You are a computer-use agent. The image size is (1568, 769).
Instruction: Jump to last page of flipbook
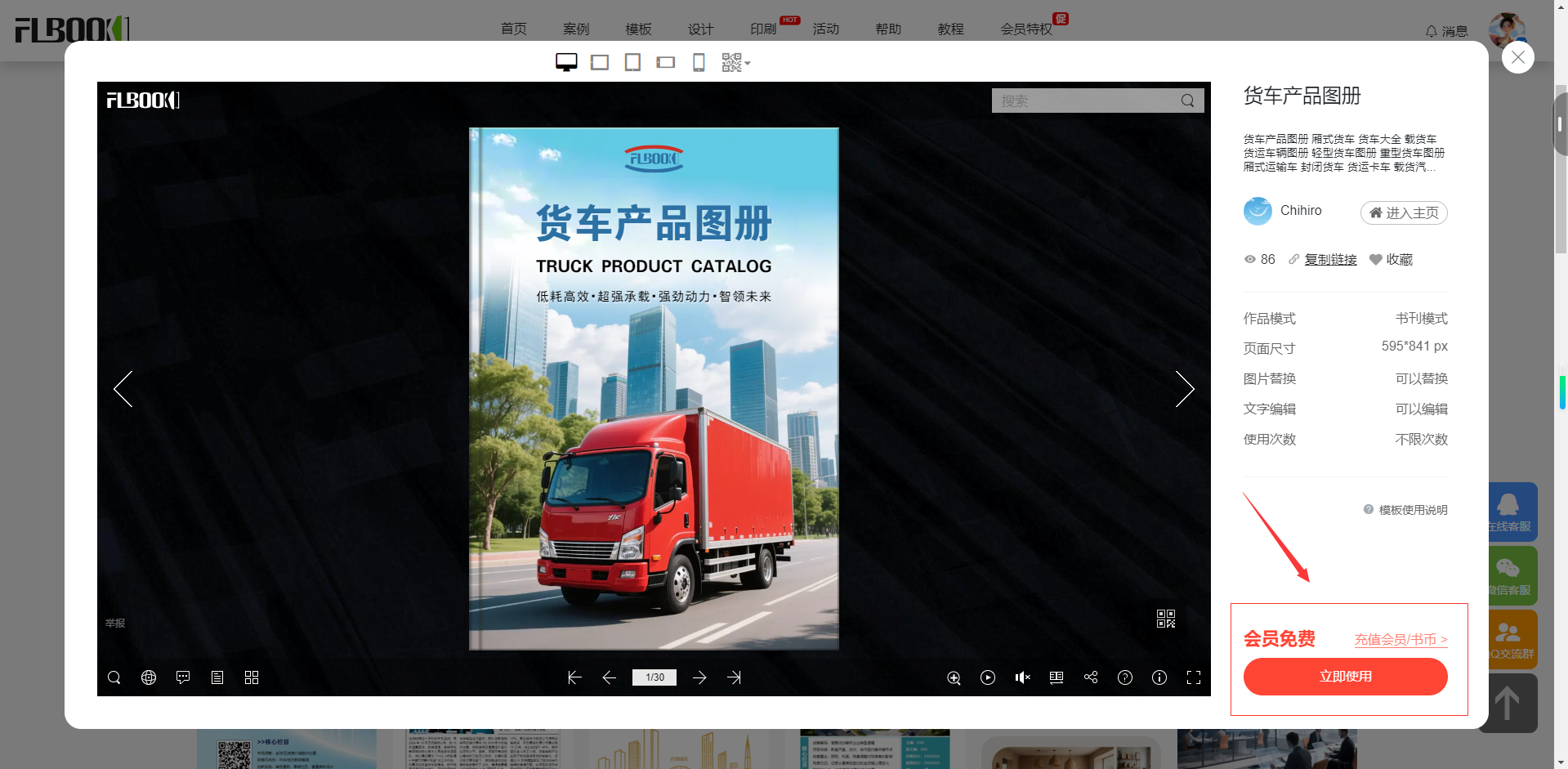(x=734, y=677)
